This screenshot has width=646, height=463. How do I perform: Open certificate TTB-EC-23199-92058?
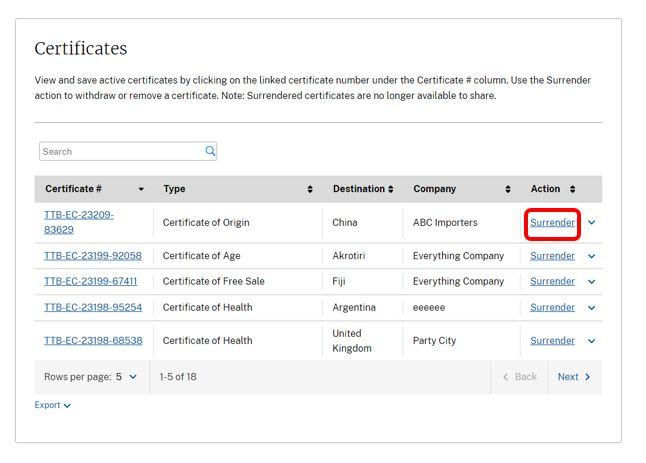pos(92,256)
